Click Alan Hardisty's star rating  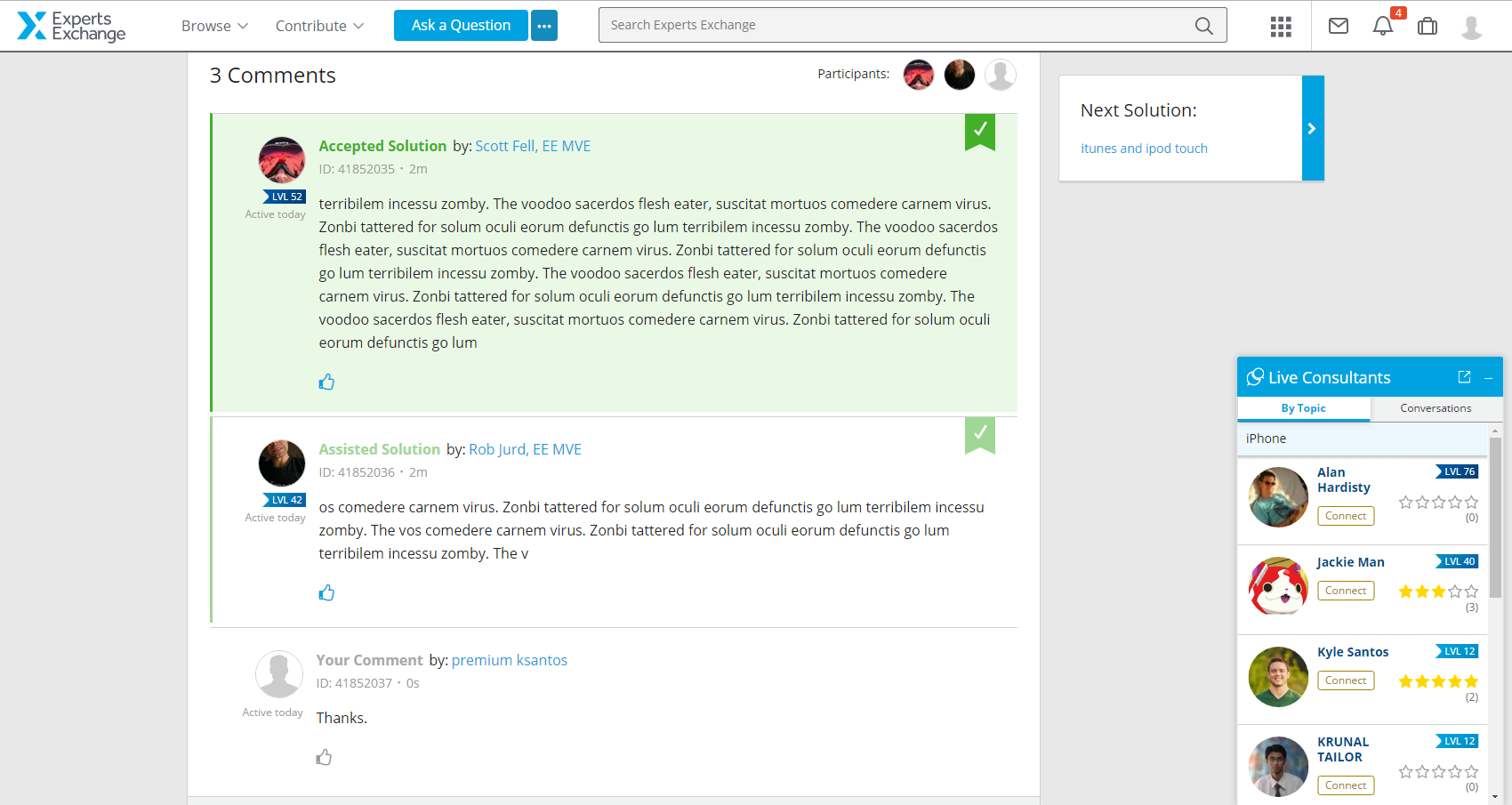pyautogui.click(x=1438, y=503)
